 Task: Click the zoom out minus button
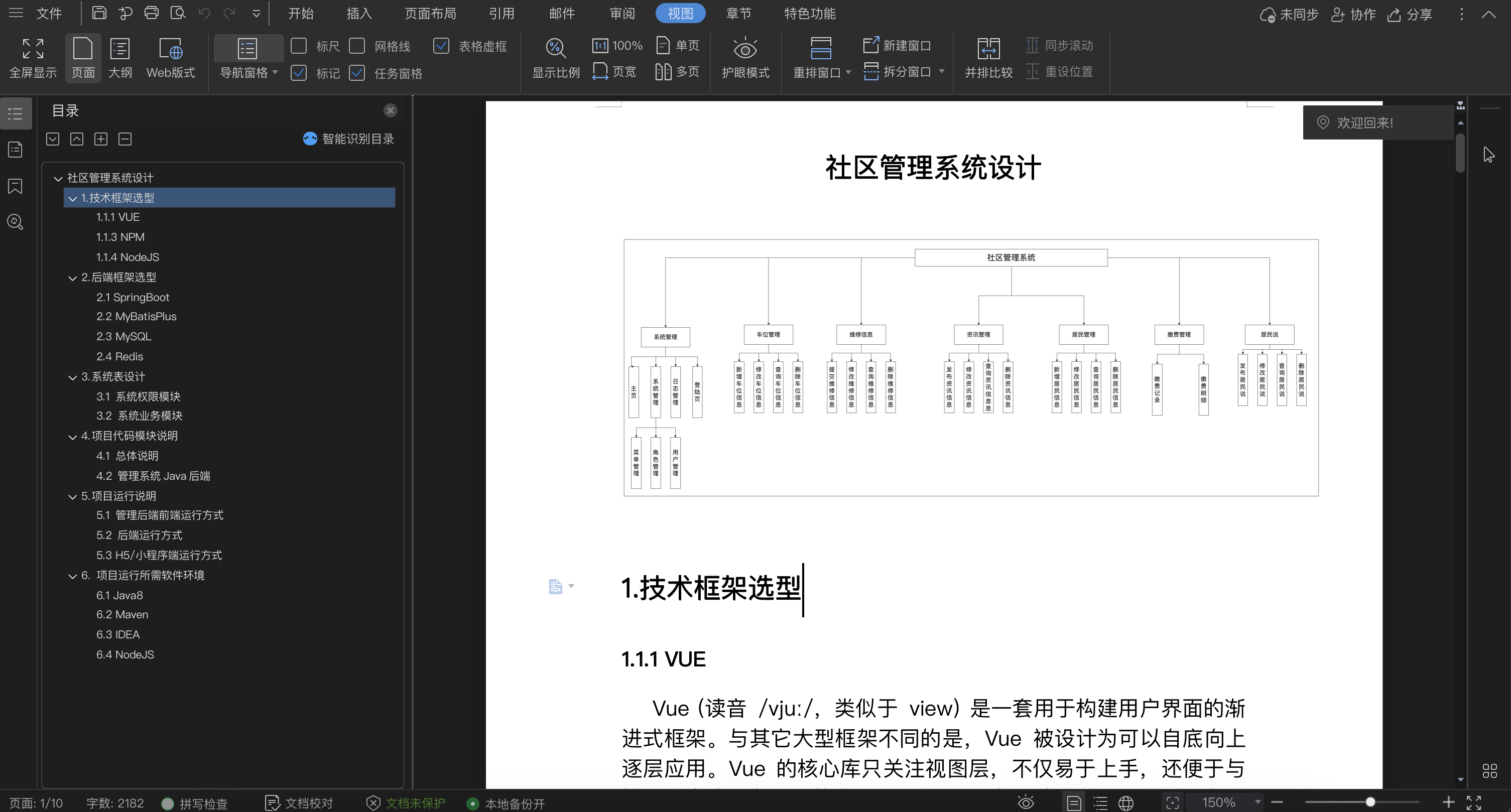(1277, 801)
